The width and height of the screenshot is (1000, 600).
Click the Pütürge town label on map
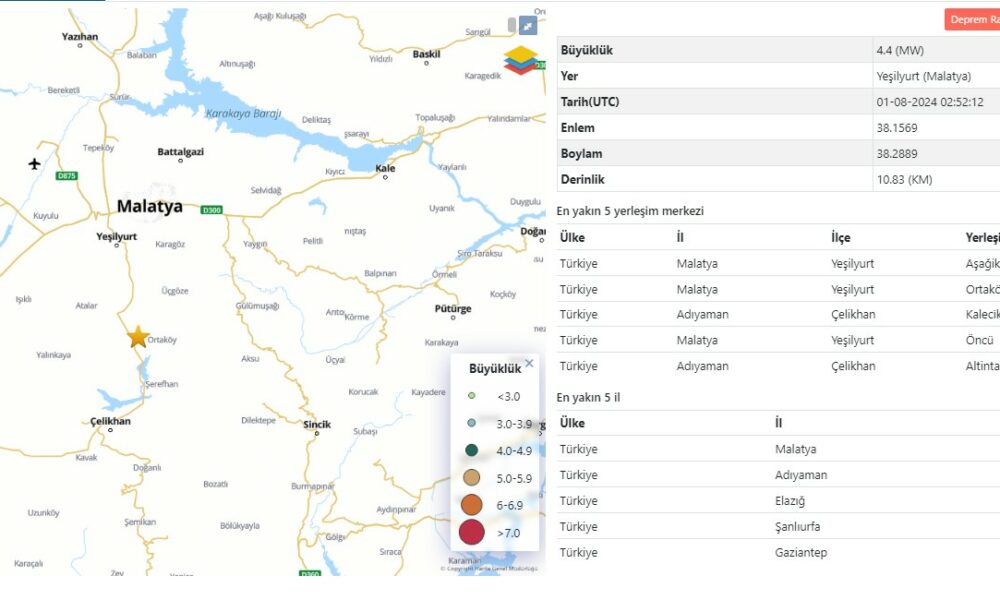[x=453, y=309]
